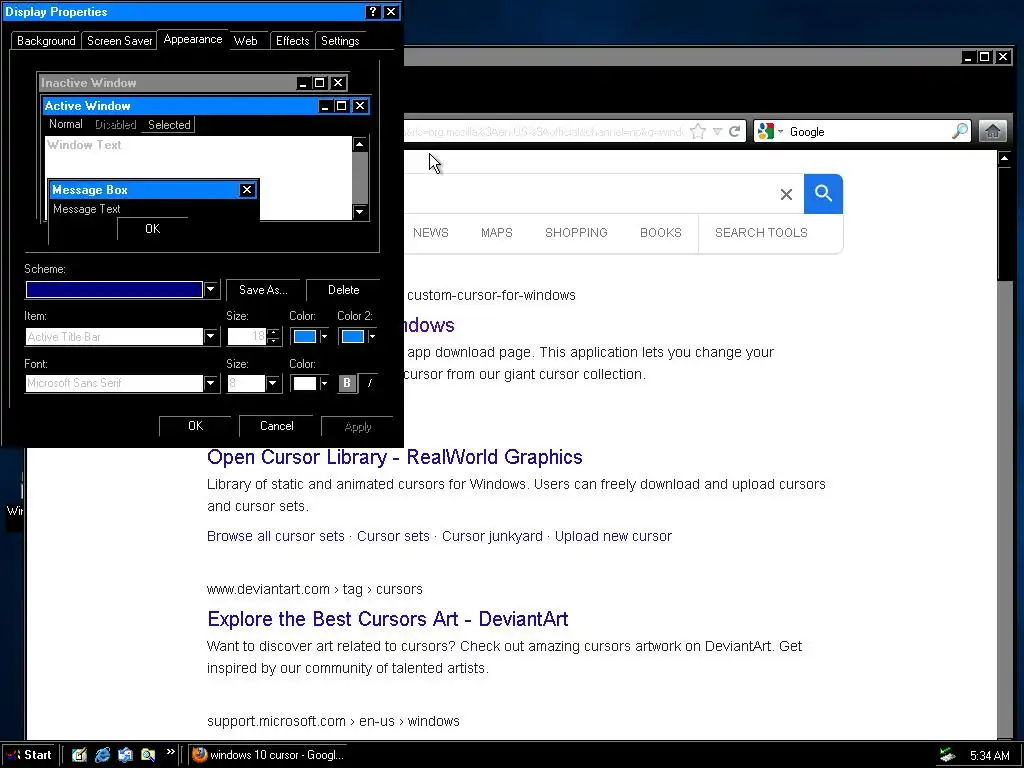Select the Appearance tab
1024x768 pixels.
[193, 39]
